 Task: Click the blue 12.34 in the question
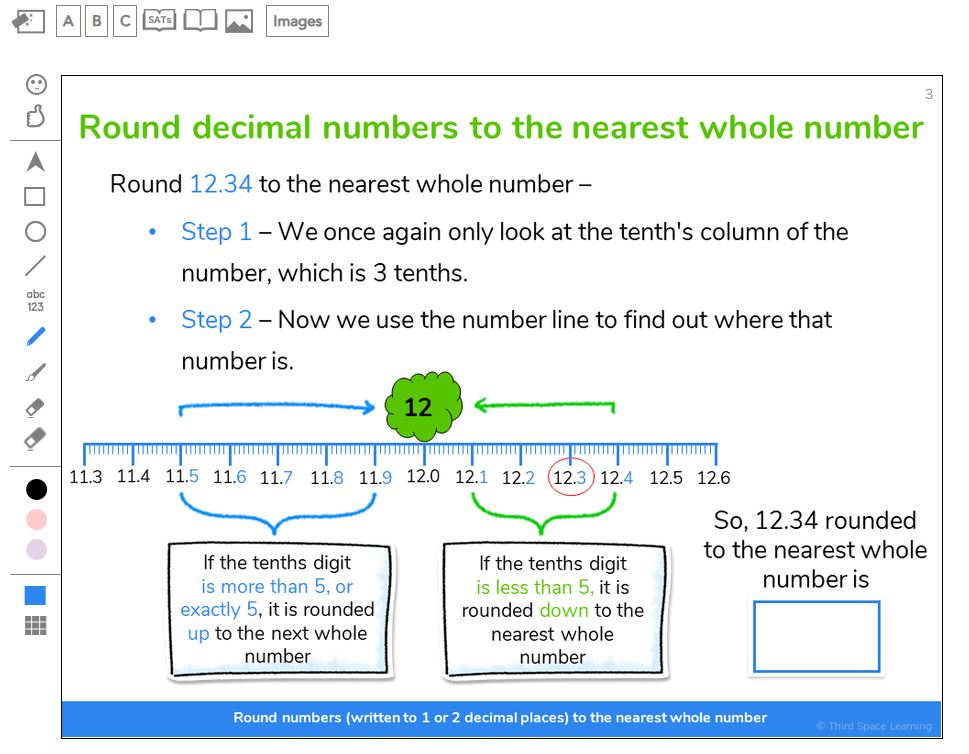221,184
